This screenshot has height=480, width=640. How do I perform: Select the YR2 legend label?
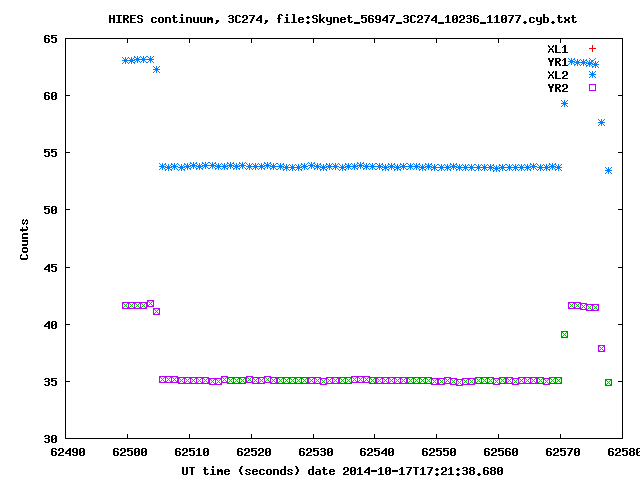tap(558, 88)
